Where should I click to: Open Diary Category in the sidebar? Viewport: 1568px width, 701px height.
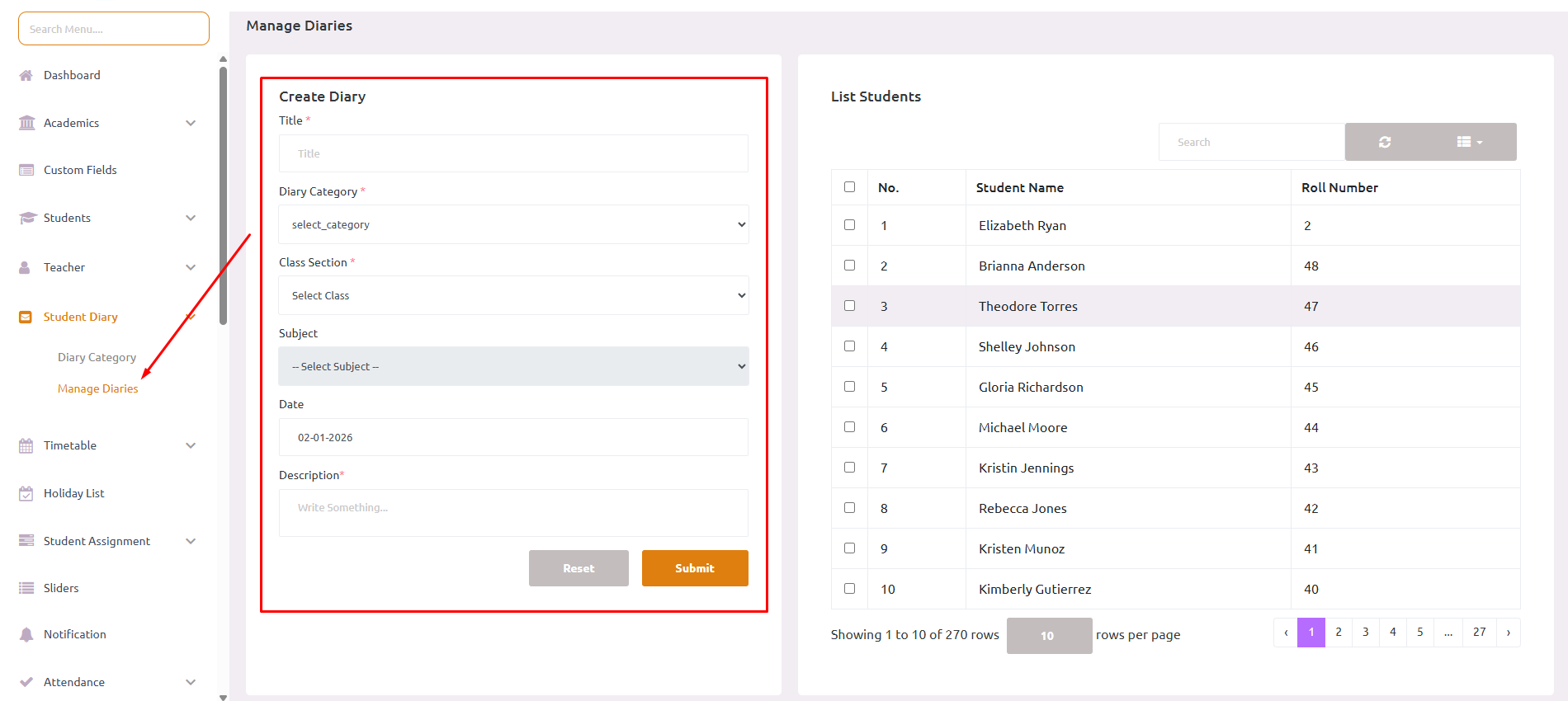tap(97, 357)
